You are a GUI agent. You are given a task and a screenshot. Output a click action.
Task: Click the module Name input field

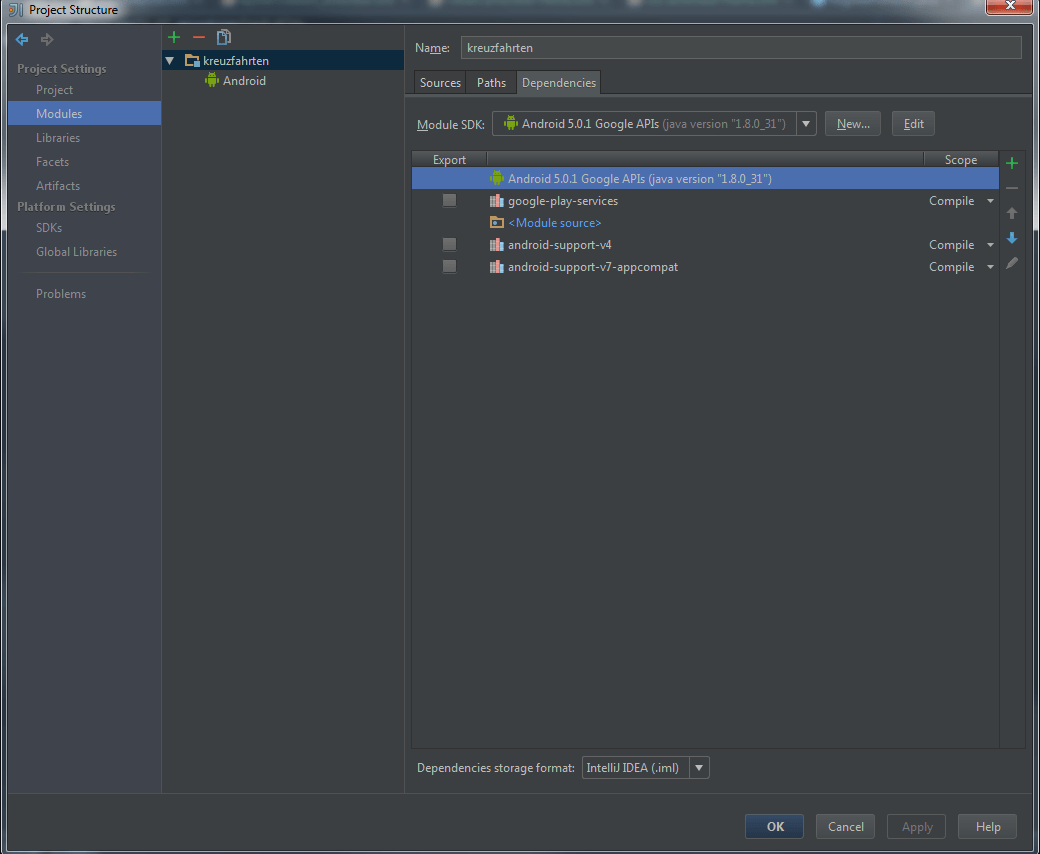click(x=741, y=48)
